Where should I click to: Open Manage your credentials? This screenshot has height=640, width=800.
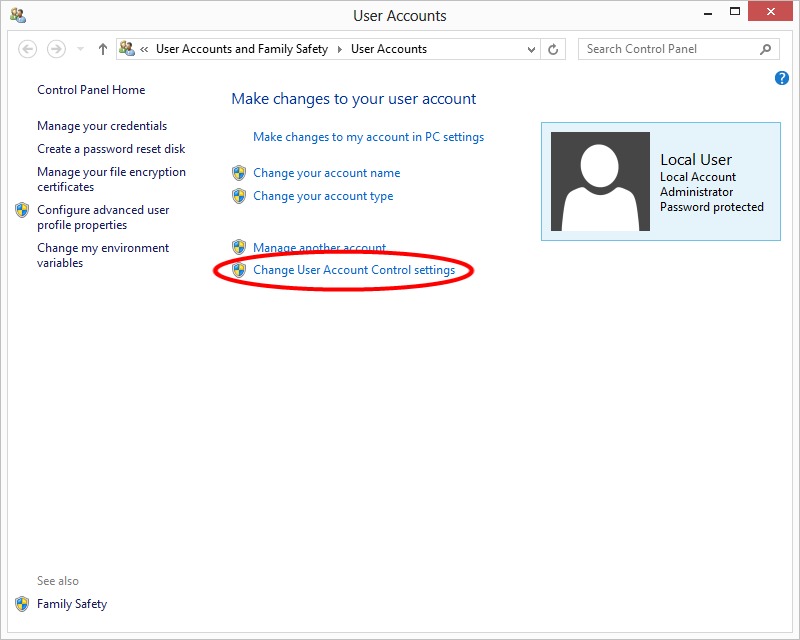(x=102, y=126)
